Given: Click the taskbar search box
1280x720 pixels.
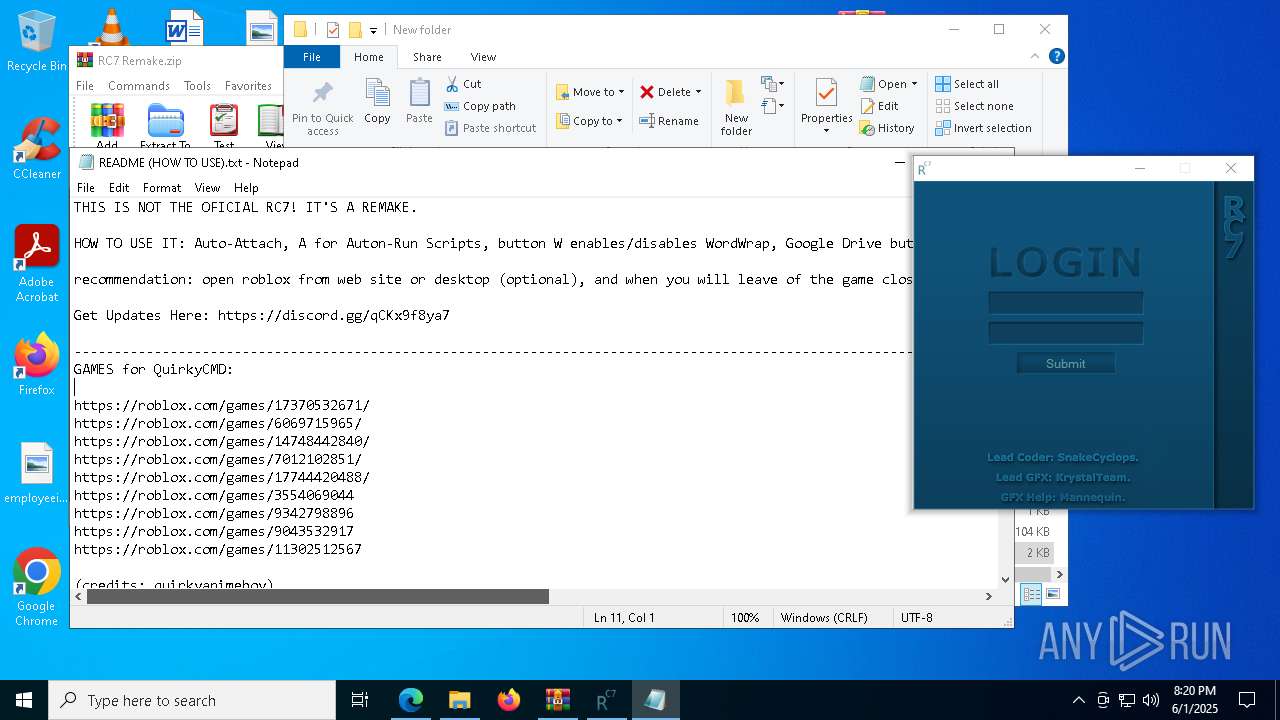Looking at the screenshot, I should (192, 700).
